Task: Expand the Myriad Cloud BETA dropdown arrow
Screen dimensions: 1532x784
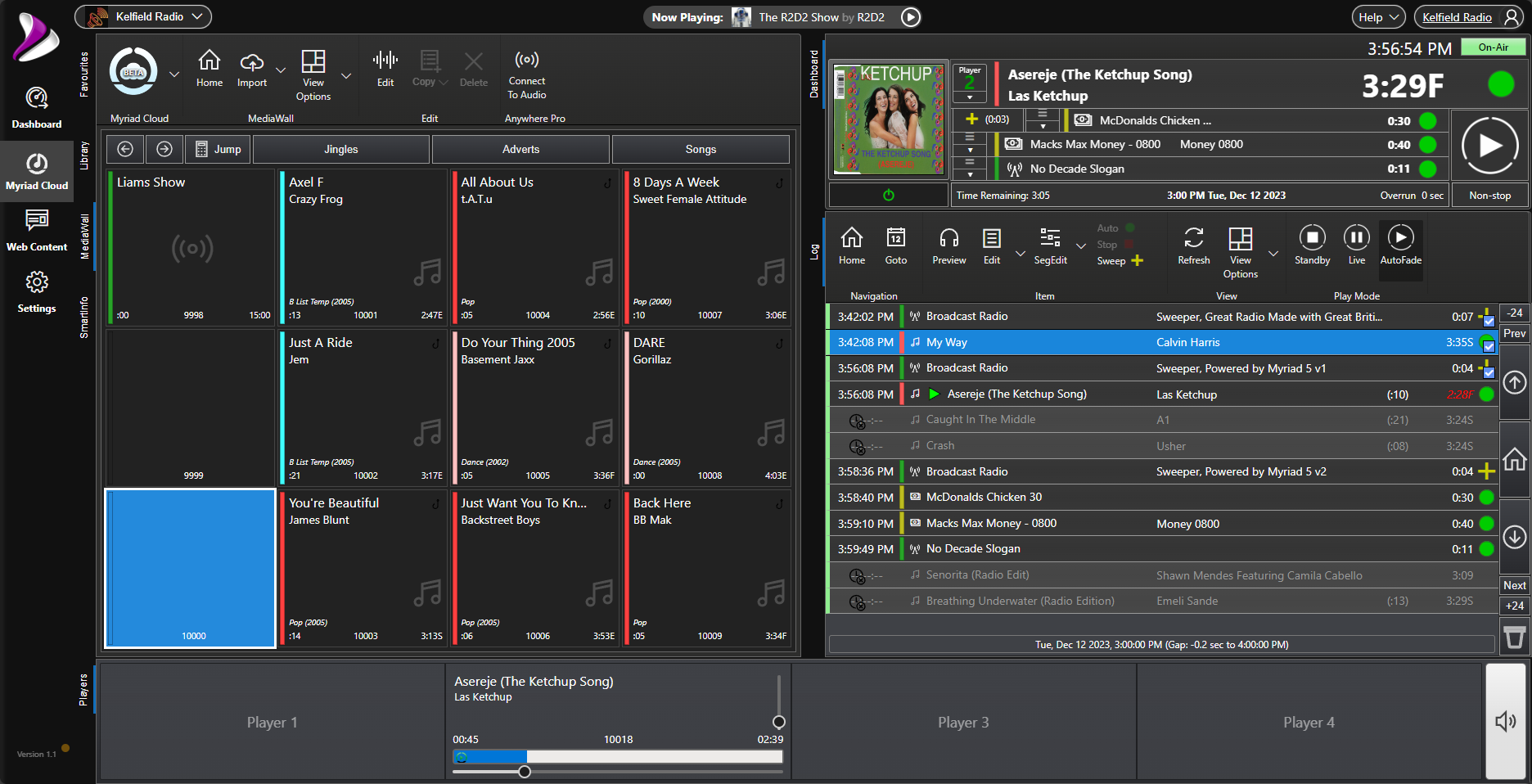Action: 174,74
